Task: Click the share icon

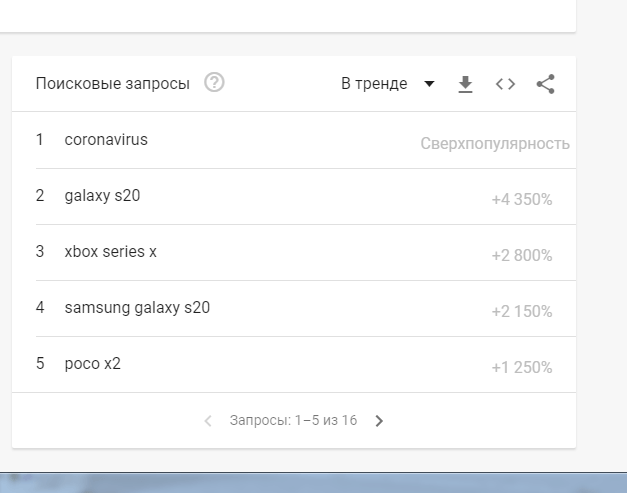Action: (545, 84)
